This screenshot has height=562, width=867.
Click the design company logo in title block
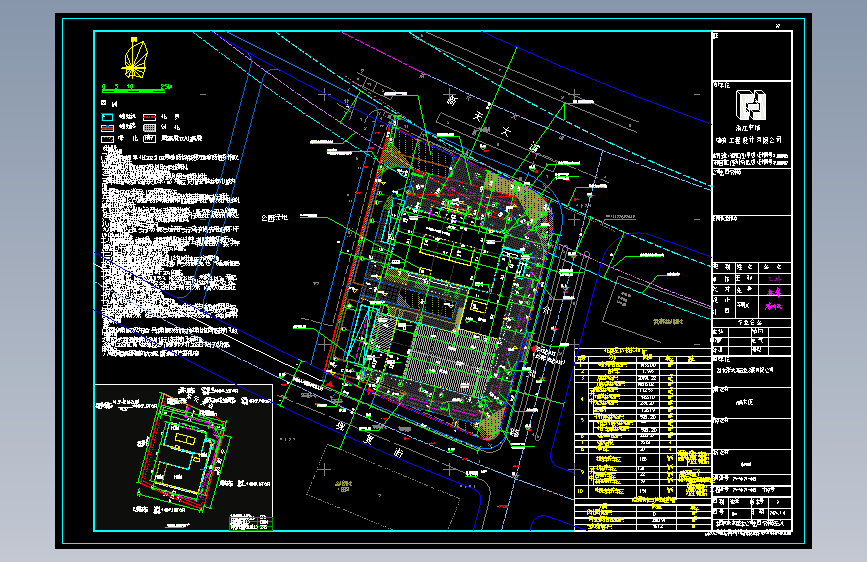pyautogui.click(x=750, y=105)
